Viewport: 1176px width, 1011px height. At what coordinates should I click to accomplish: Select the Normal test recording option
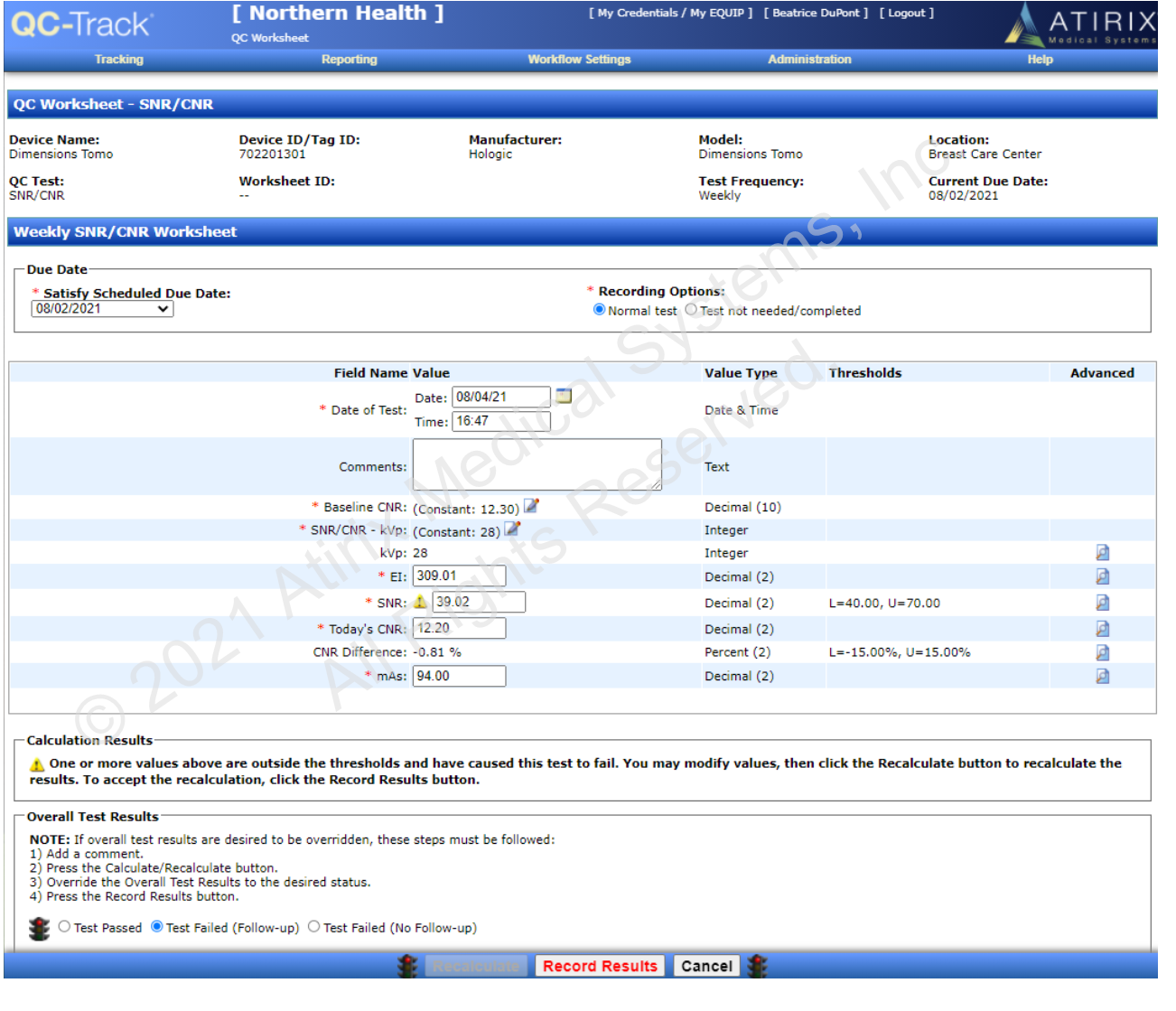click(599, 310)
